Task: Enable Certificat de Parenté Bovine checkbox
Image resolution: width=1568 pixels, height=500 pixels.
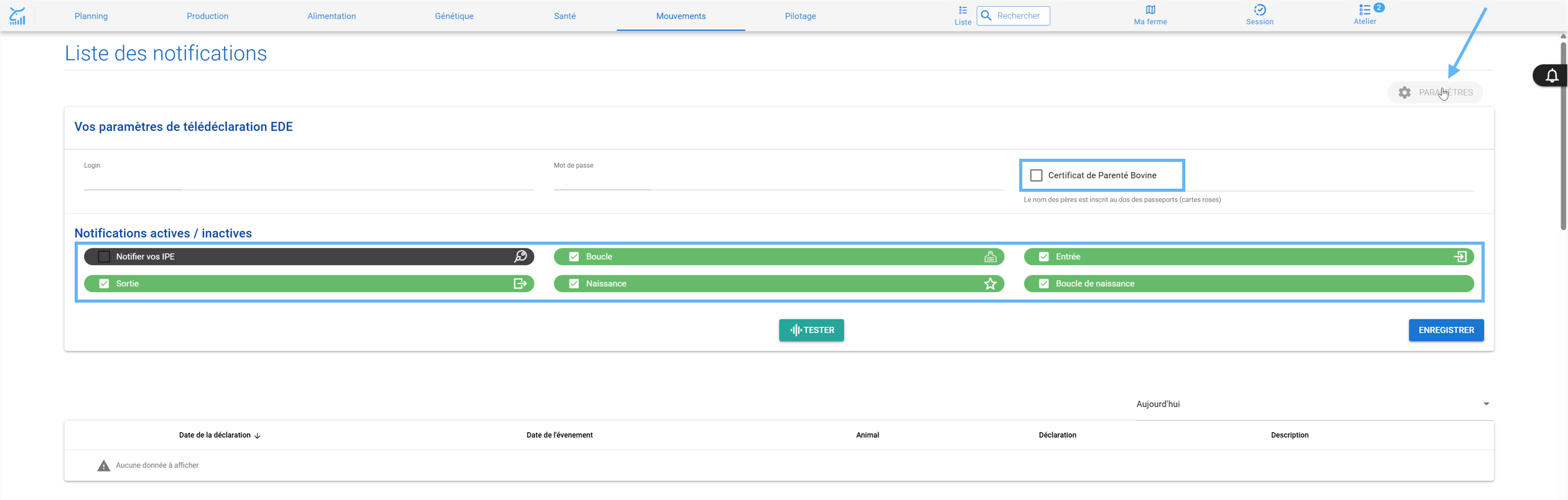Action: click(x=1036, y=176)
